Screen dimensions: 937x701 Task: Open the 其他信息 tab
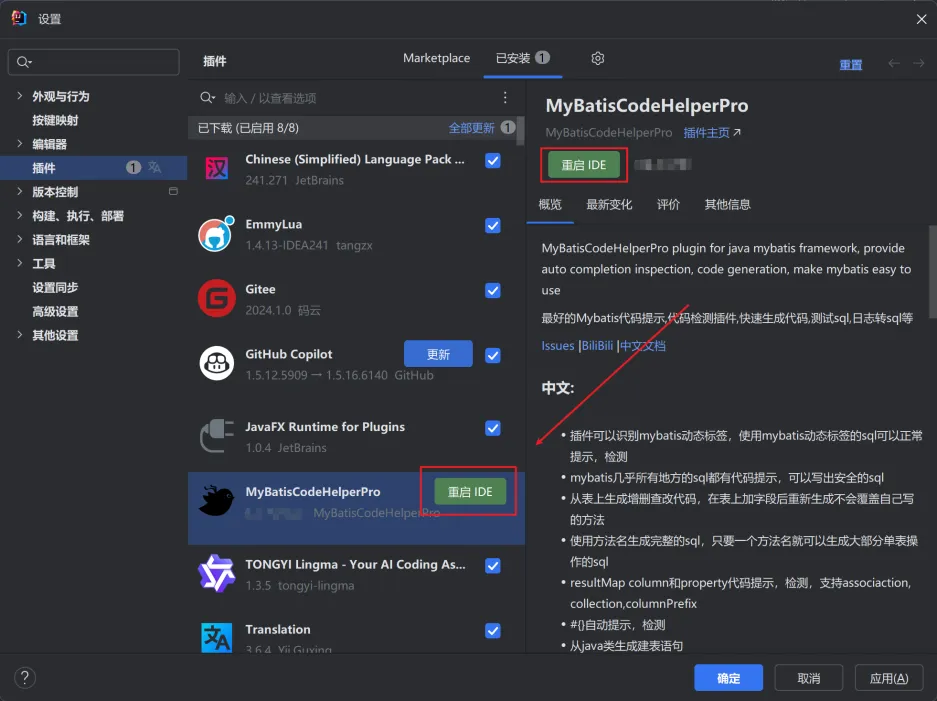pyautogui.click(x=727, y=204)
